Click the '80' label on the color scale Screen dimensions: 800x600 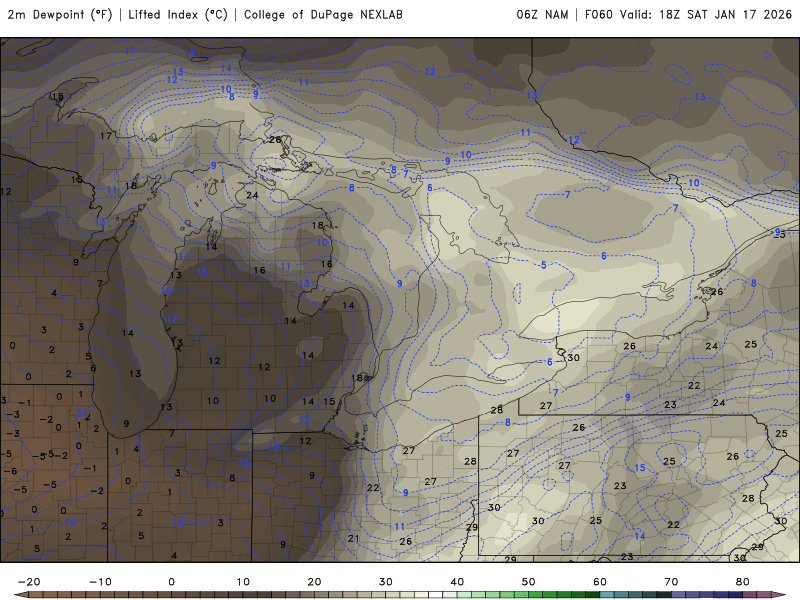pos(743,582)
